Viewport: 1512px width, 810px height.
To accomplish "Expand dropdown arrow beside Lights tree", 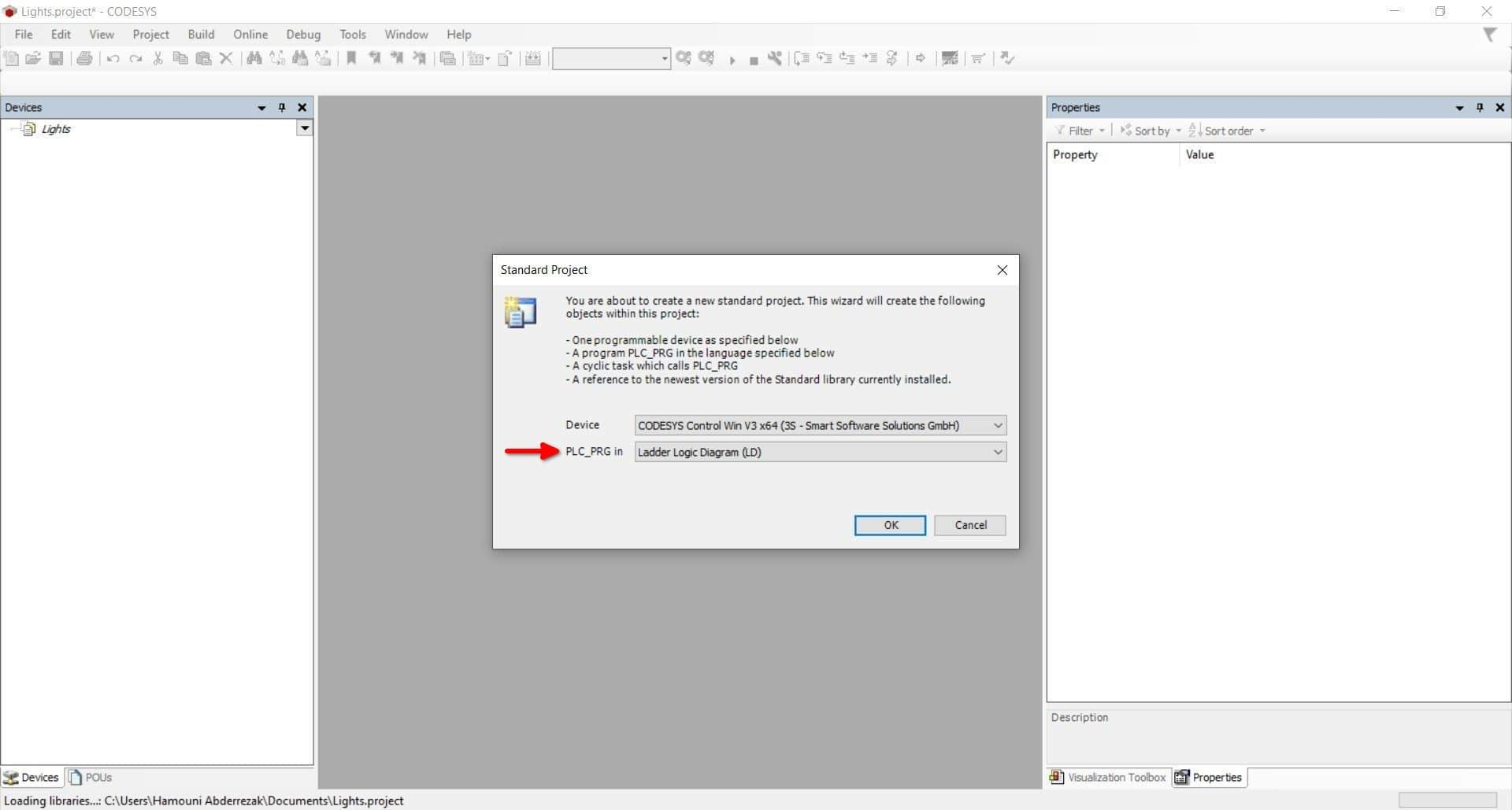I will pyautogui.click(x=304, y=128).
